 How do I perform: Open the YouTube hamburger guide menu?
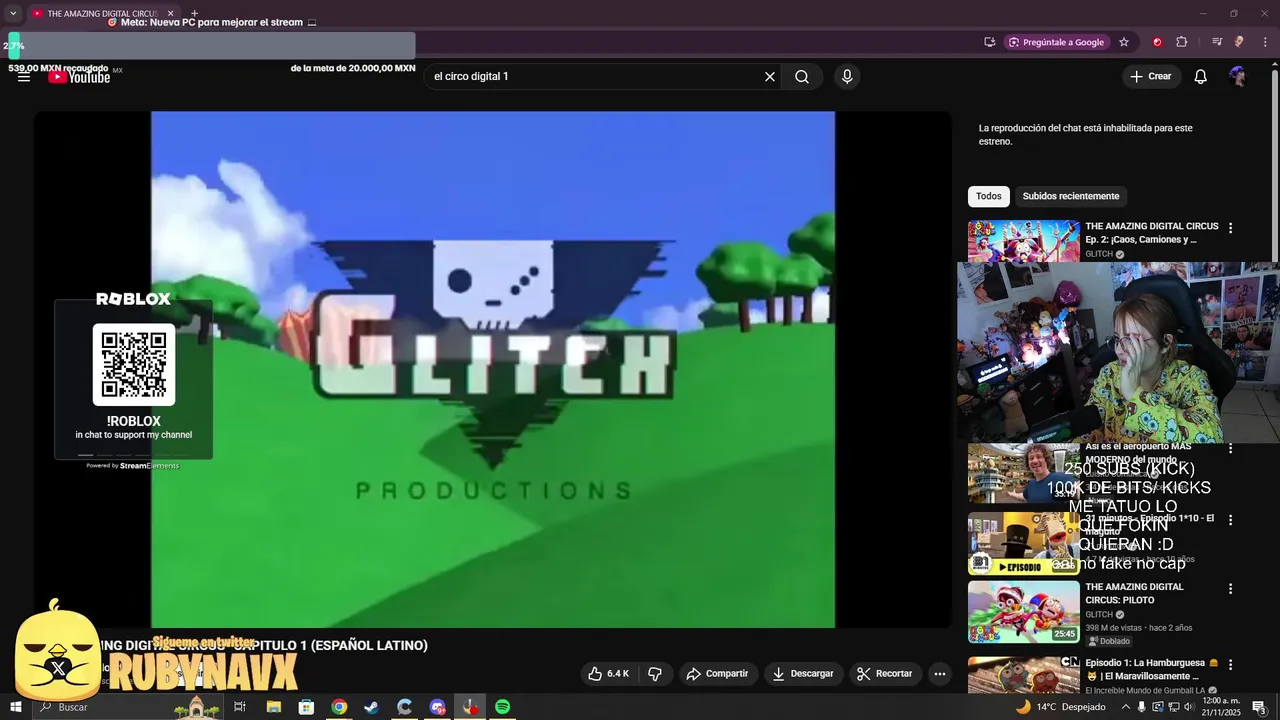click(23, 77)
